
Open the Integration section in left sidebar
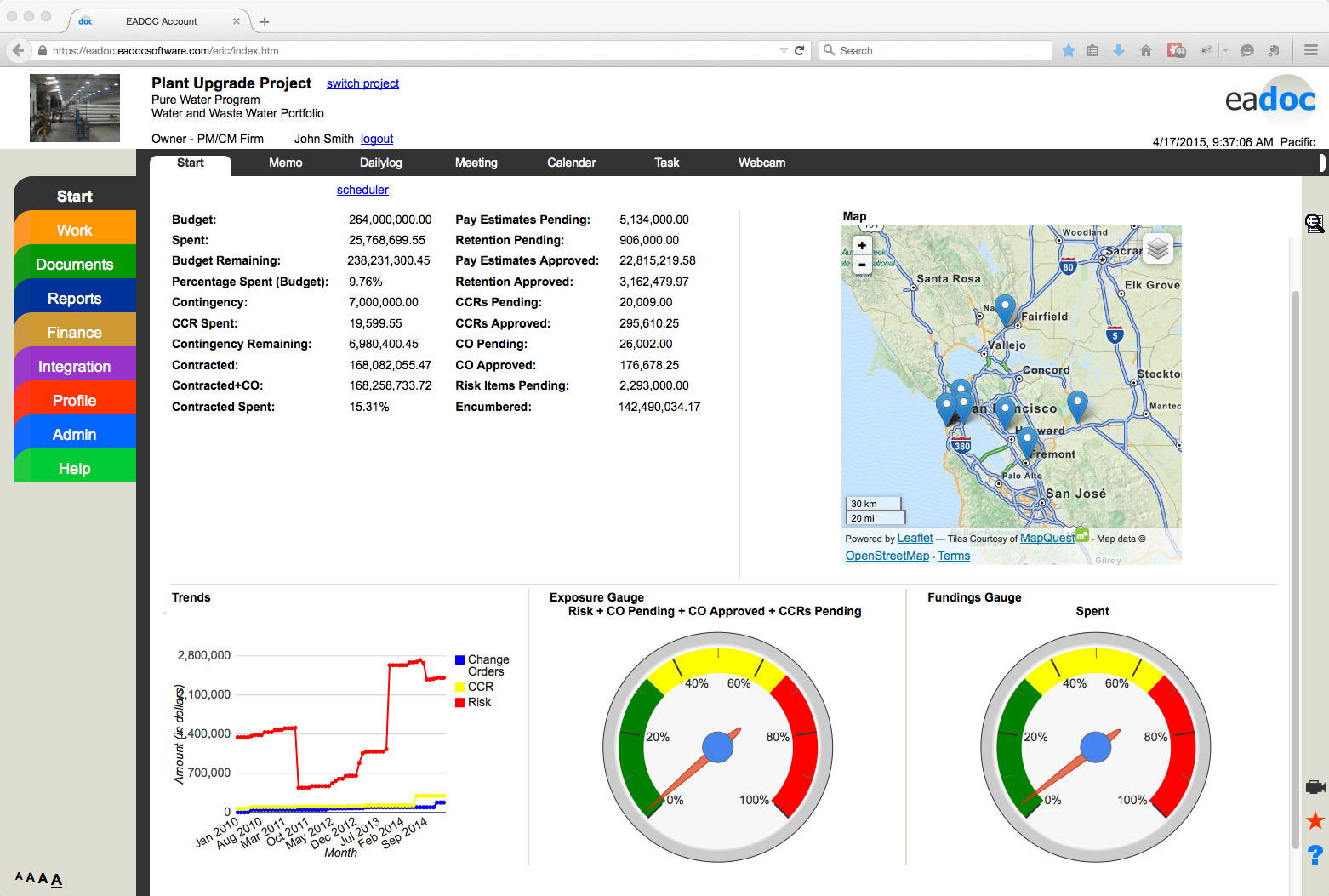pos(75,366)
